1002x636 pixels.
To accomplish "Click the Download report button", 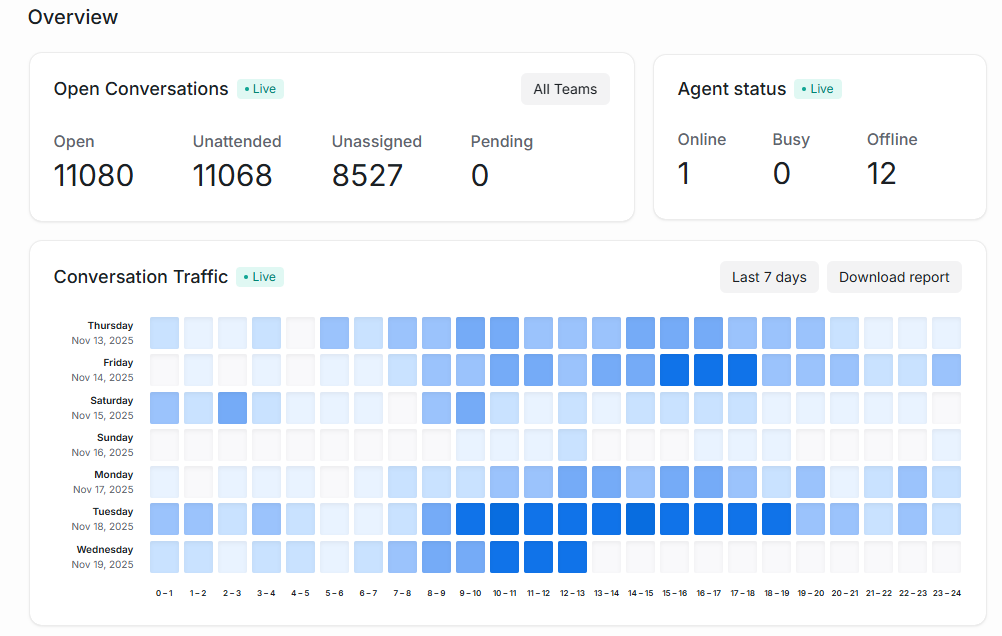I will (894, 277).
